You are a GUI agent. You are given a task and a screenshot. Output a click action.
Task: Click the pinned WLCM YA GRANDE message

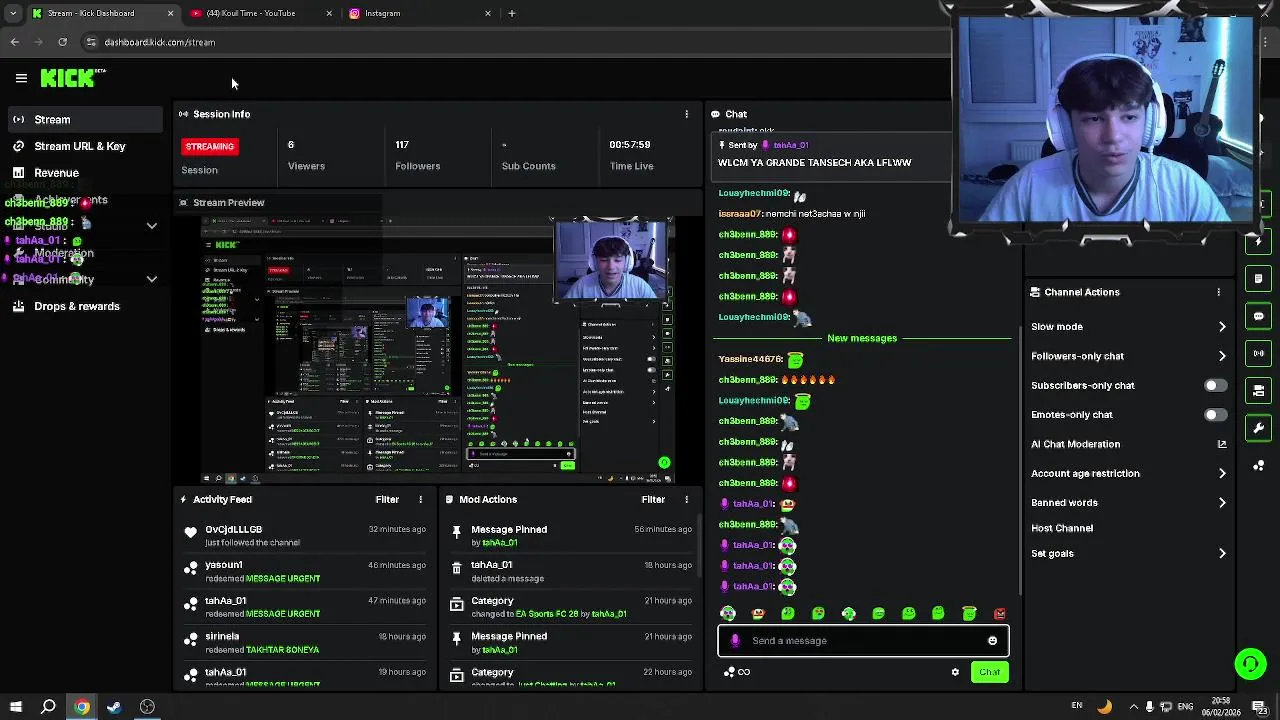[814, 162]
